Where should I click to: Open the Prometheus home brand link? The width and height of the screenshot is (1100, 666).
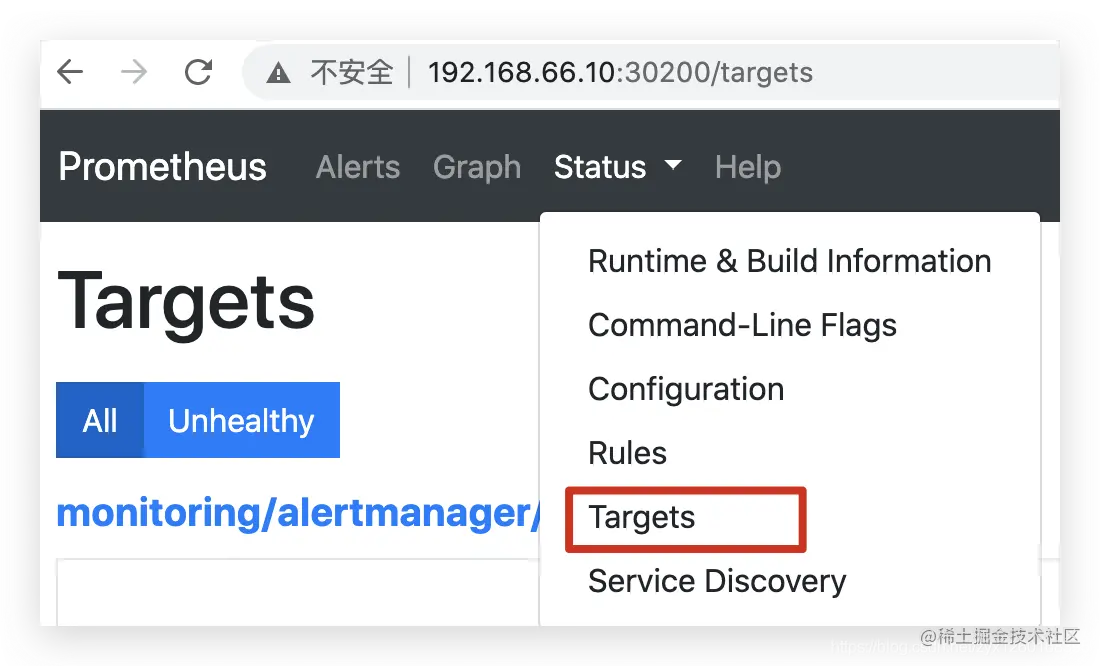tap(163, 167)
